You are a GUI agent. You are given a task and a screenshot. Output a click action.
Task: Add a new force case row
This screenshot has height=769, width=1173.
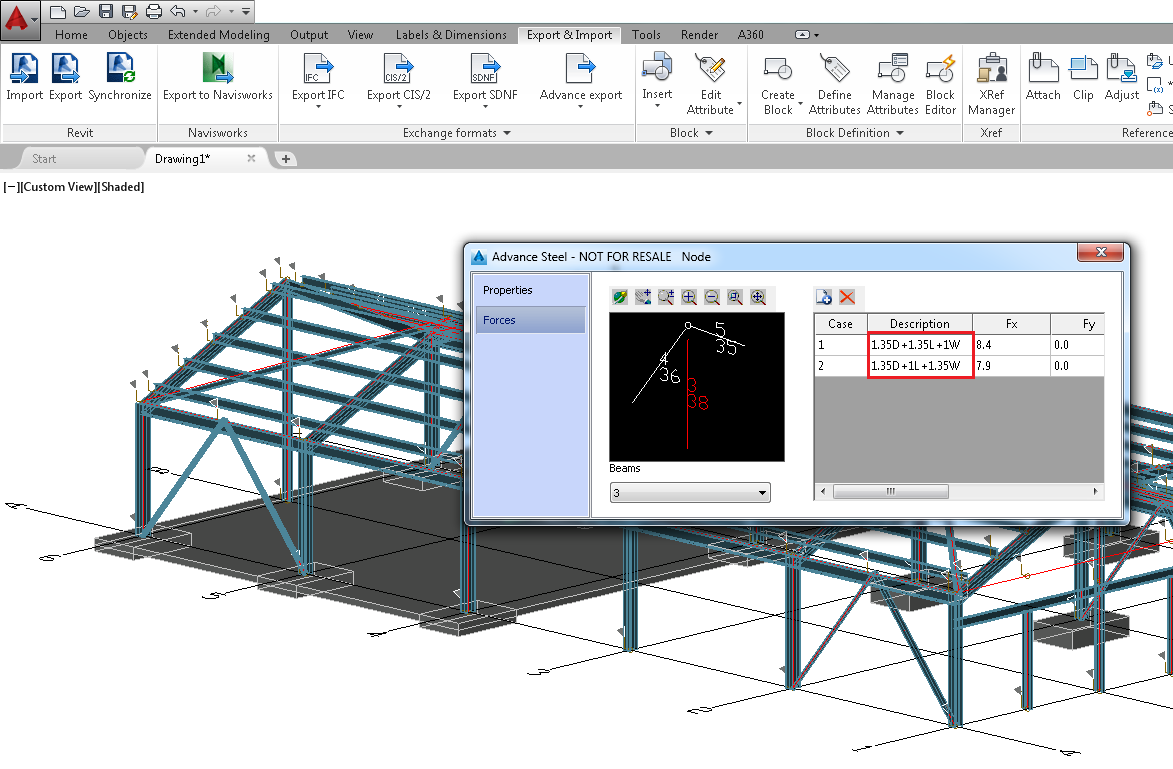824,297
